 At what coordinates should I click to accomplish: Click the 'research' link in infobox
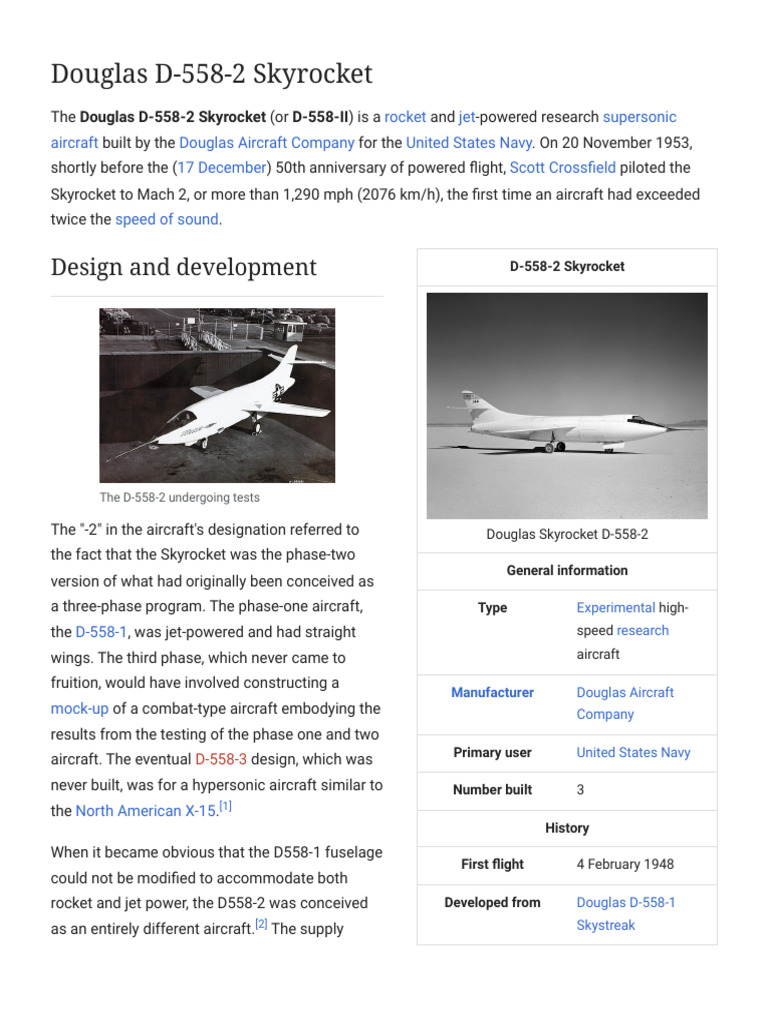pyautogui.click(x=642, y=631)
